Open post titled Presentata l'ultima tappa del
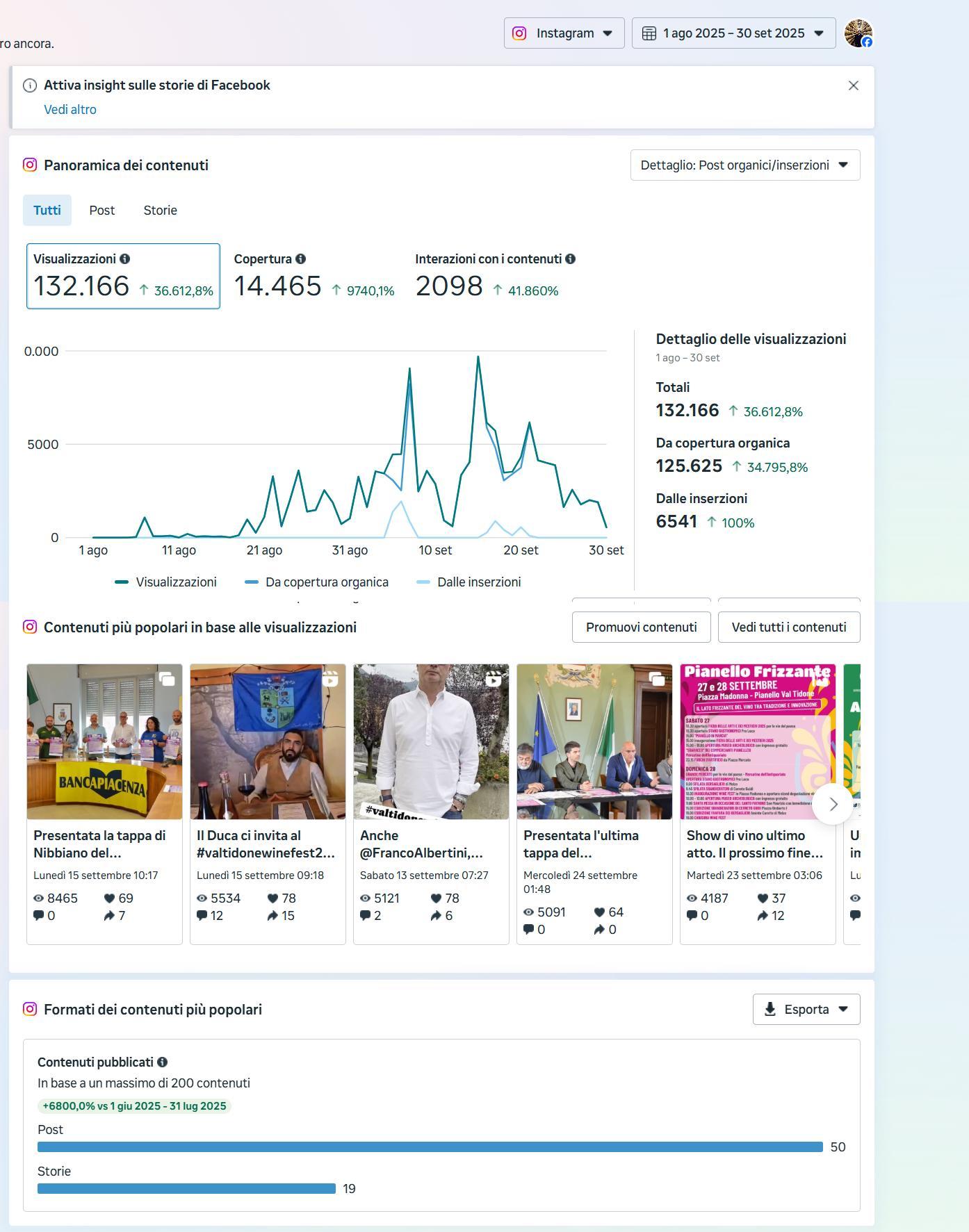This screenshot has height=1232, width=969. coord(581,844)
